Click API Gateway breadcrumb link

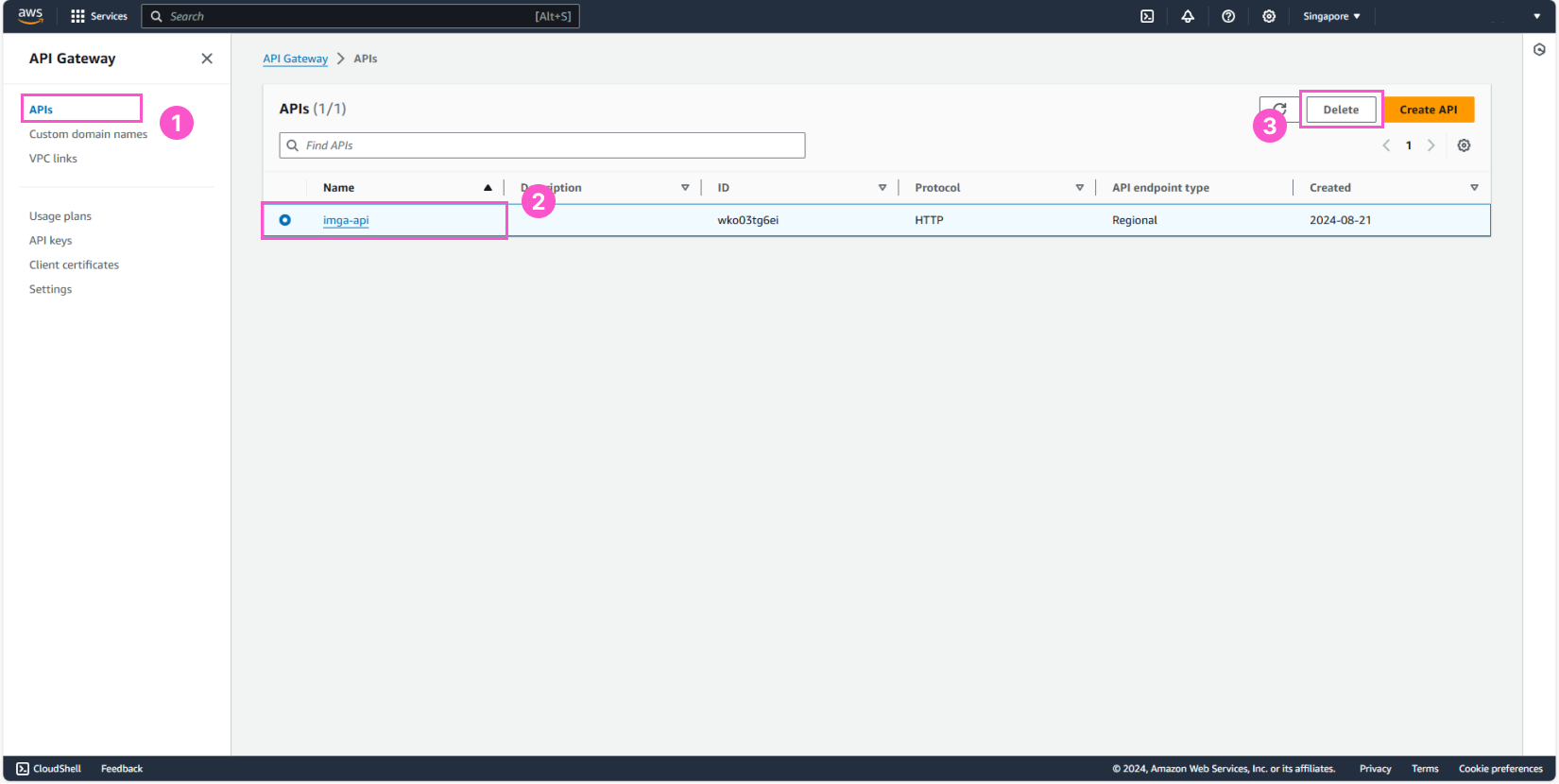pyautogui.click(x=295, y=59)
